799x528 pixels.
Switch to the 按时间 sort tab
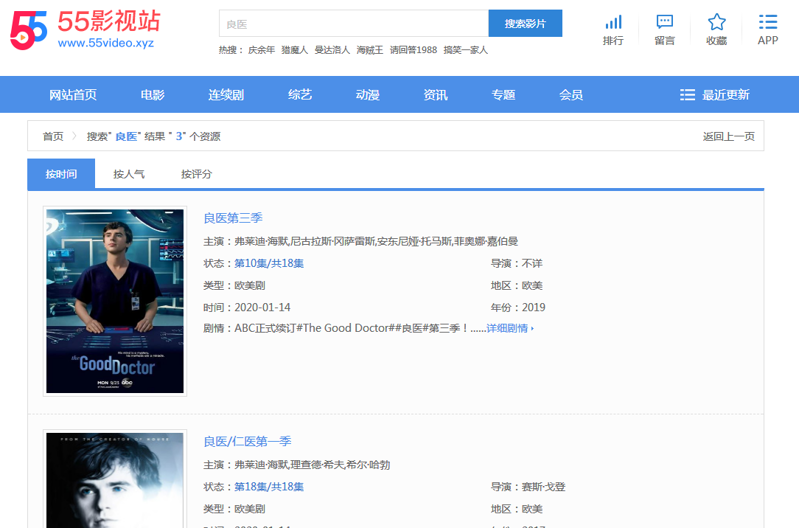[61, 174]
